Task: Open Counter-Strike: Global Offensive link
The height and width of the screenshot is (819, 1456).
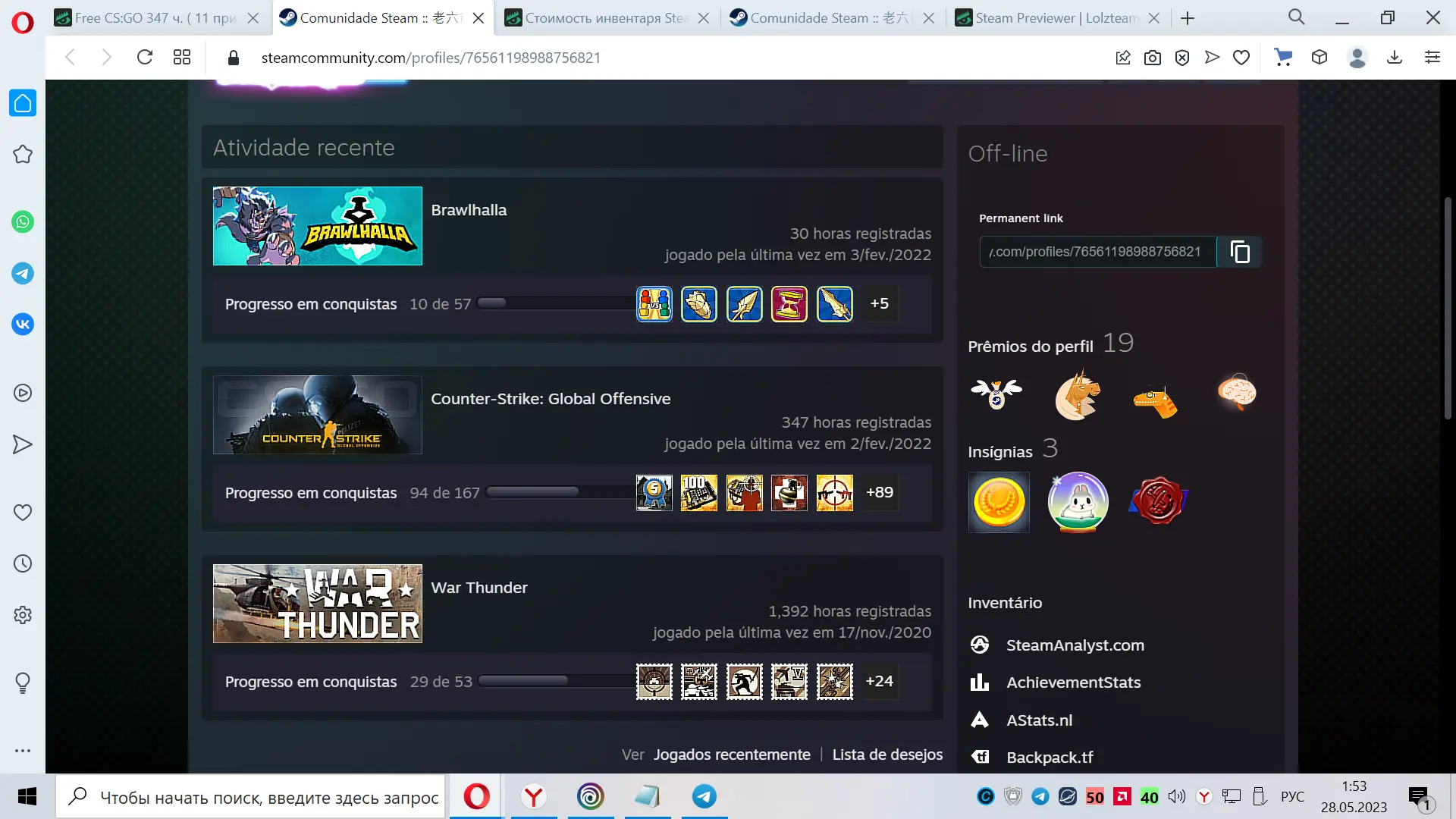Action: tap(551, 399)
